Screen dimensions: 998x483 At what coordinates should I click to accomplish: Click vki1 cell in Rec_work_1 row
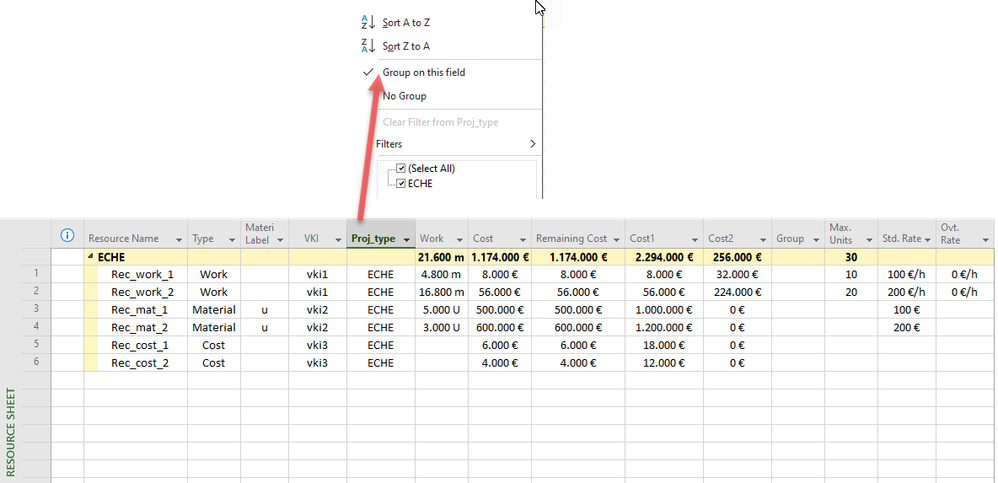317,274
